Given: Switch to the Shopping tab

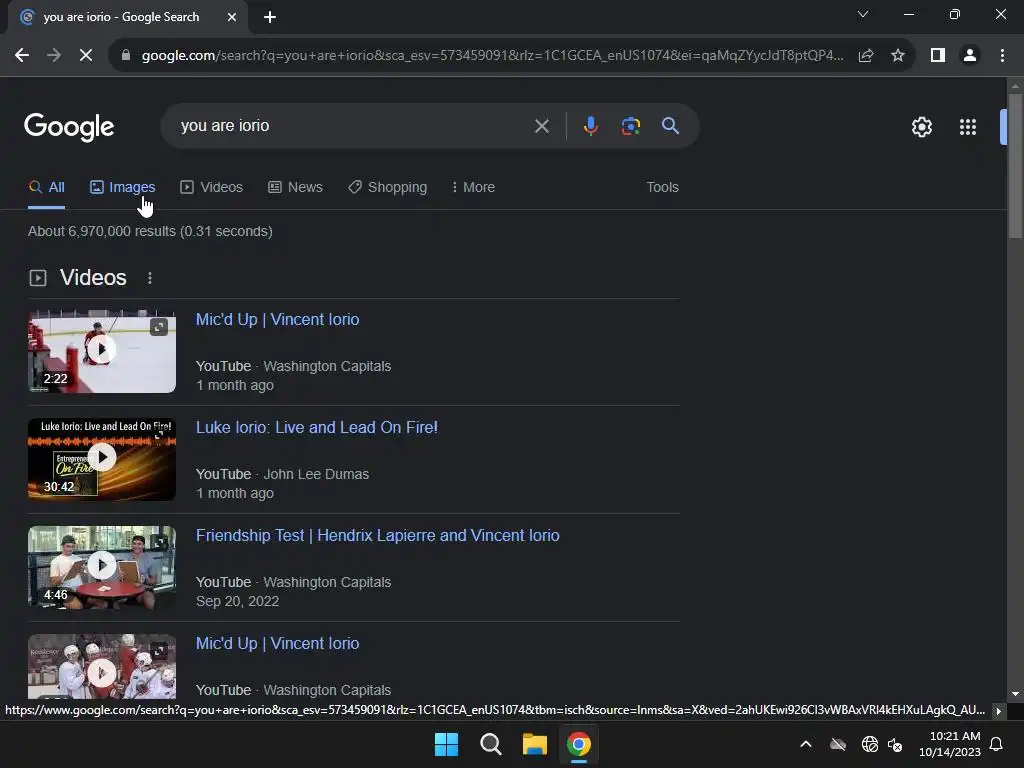Looking at the screenshot, I should pyautogui.click(x=387, y=187).
